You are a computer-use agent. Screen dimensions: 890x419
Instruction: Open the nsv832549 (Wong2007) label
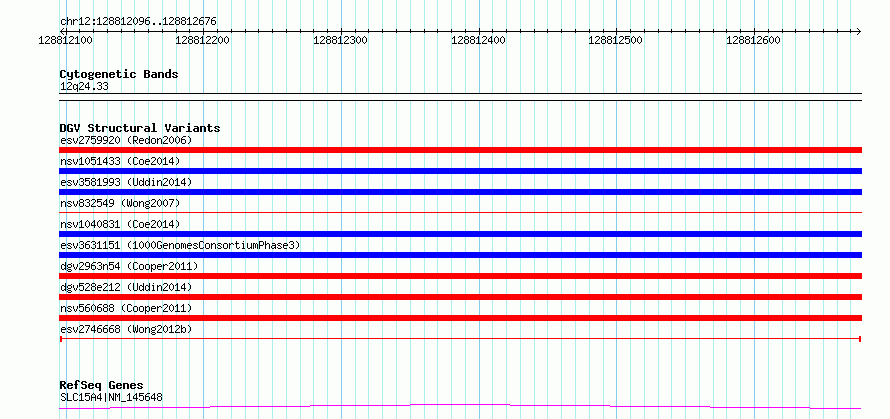[x=120, y=203]
